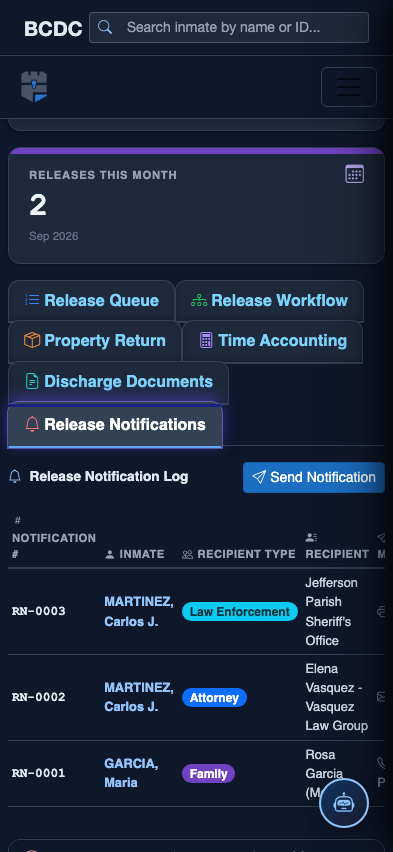Click calendar icon in Releases This Month card
Image resolution: width=393 pixels, height=852 pixels.
pyautogui.click(x=354, y=174)
